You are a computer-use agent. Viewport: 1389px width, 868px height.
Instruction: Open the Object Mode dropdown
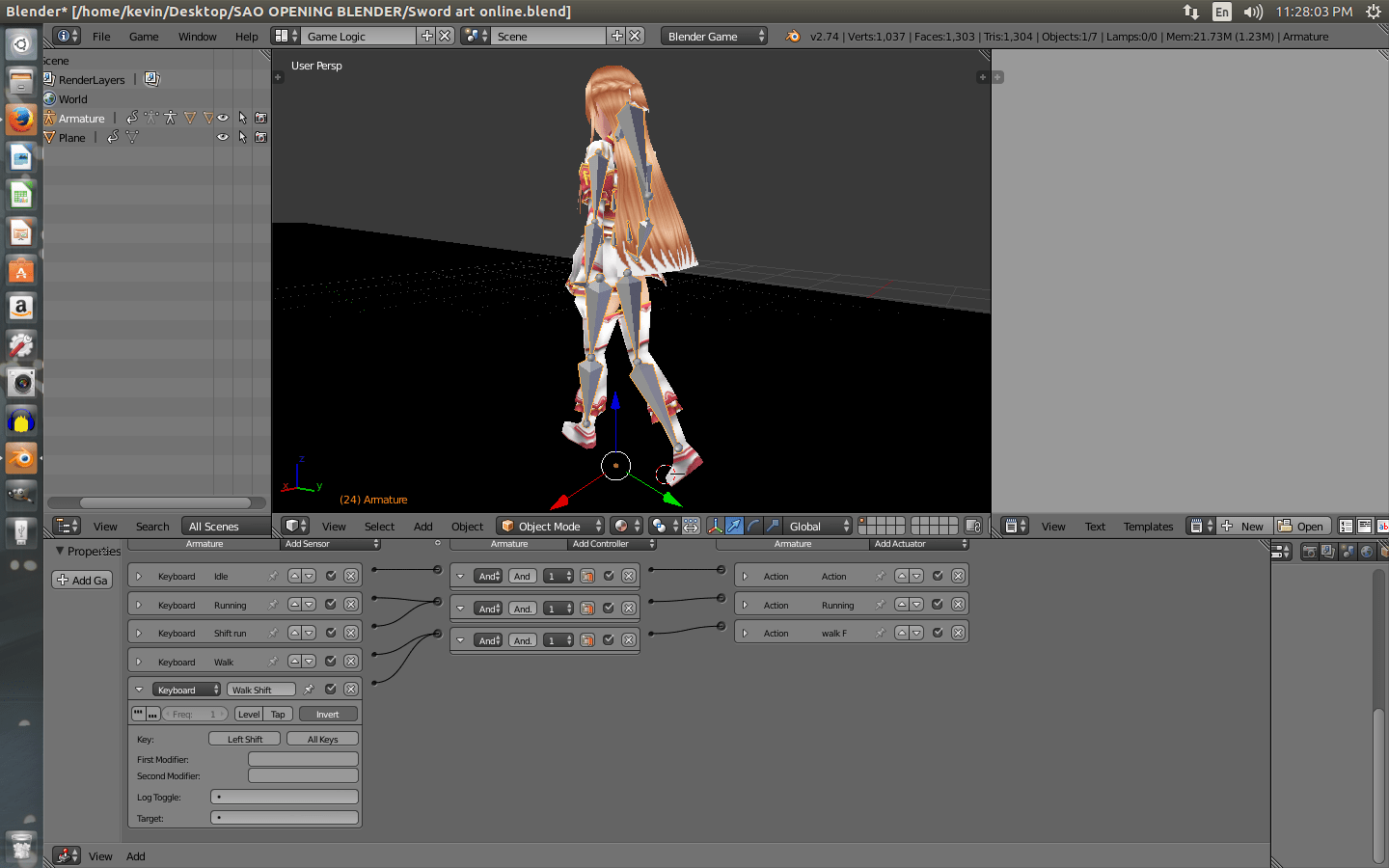coord(550,526)
